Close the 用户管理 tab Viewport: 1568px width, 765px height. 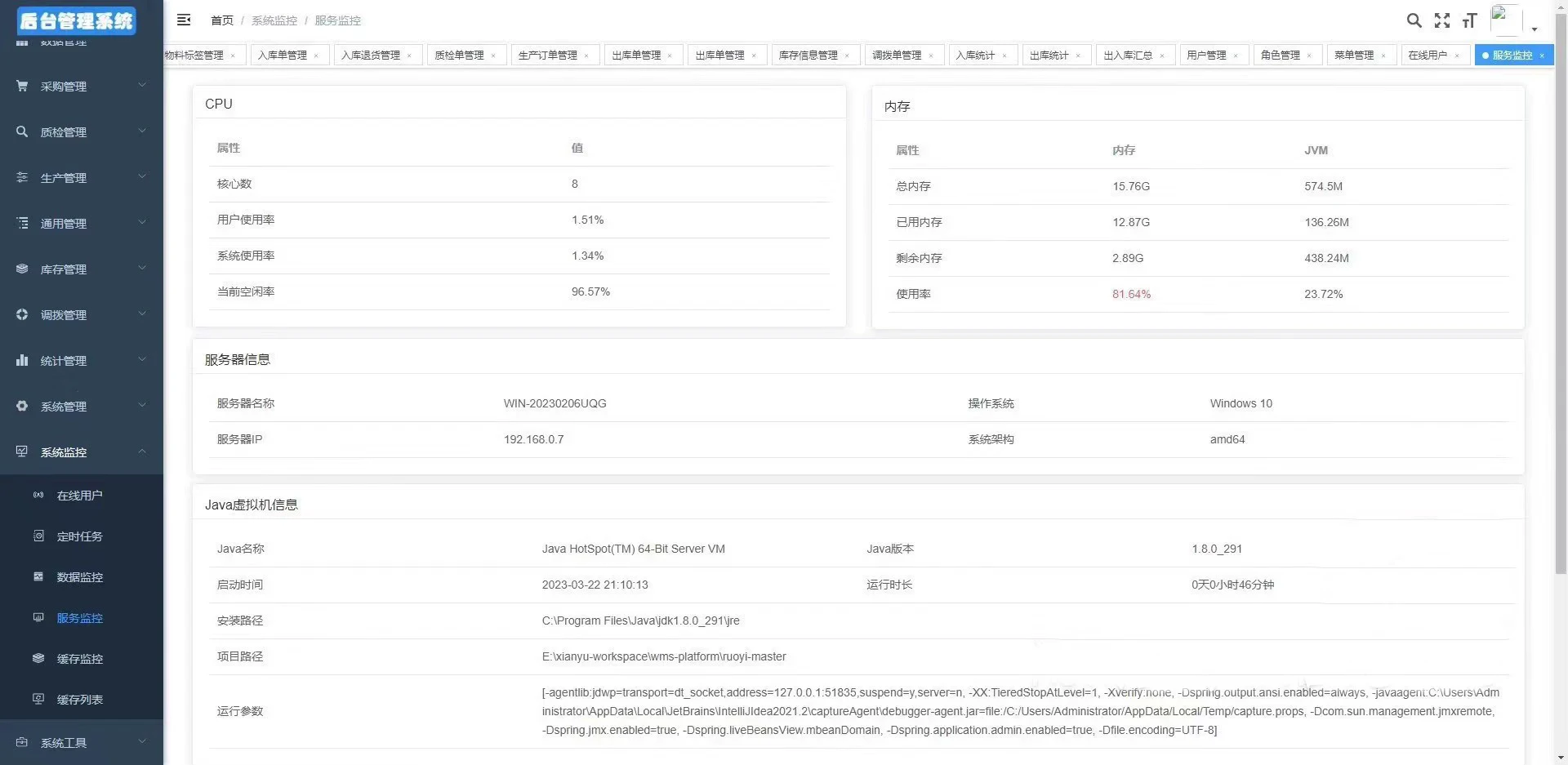point(1236,55)
